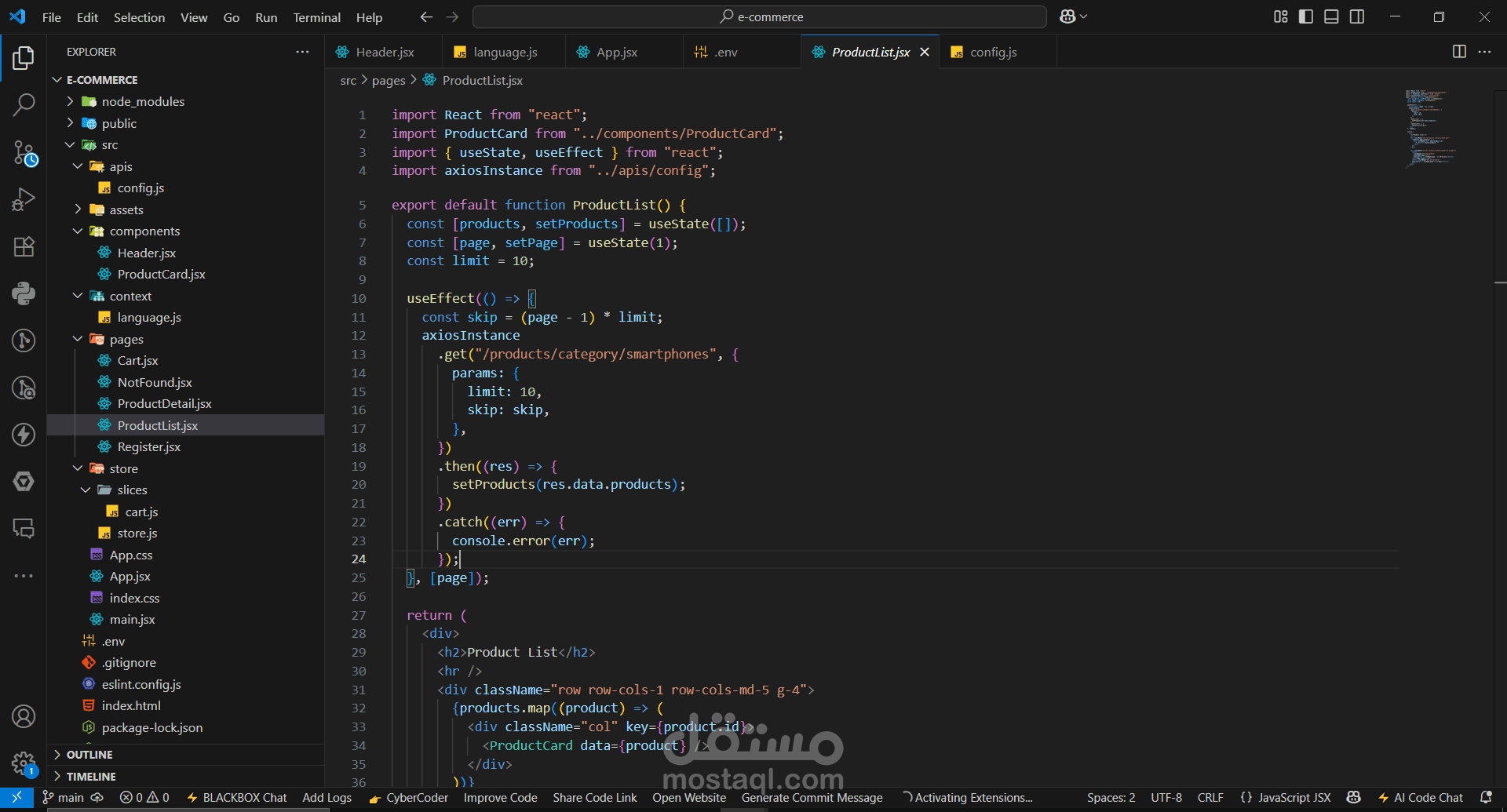Open Cart.jsx file in explorer
Viewport: 1507px width, 812px height.
pyautogui.click(x=137, y=360)
